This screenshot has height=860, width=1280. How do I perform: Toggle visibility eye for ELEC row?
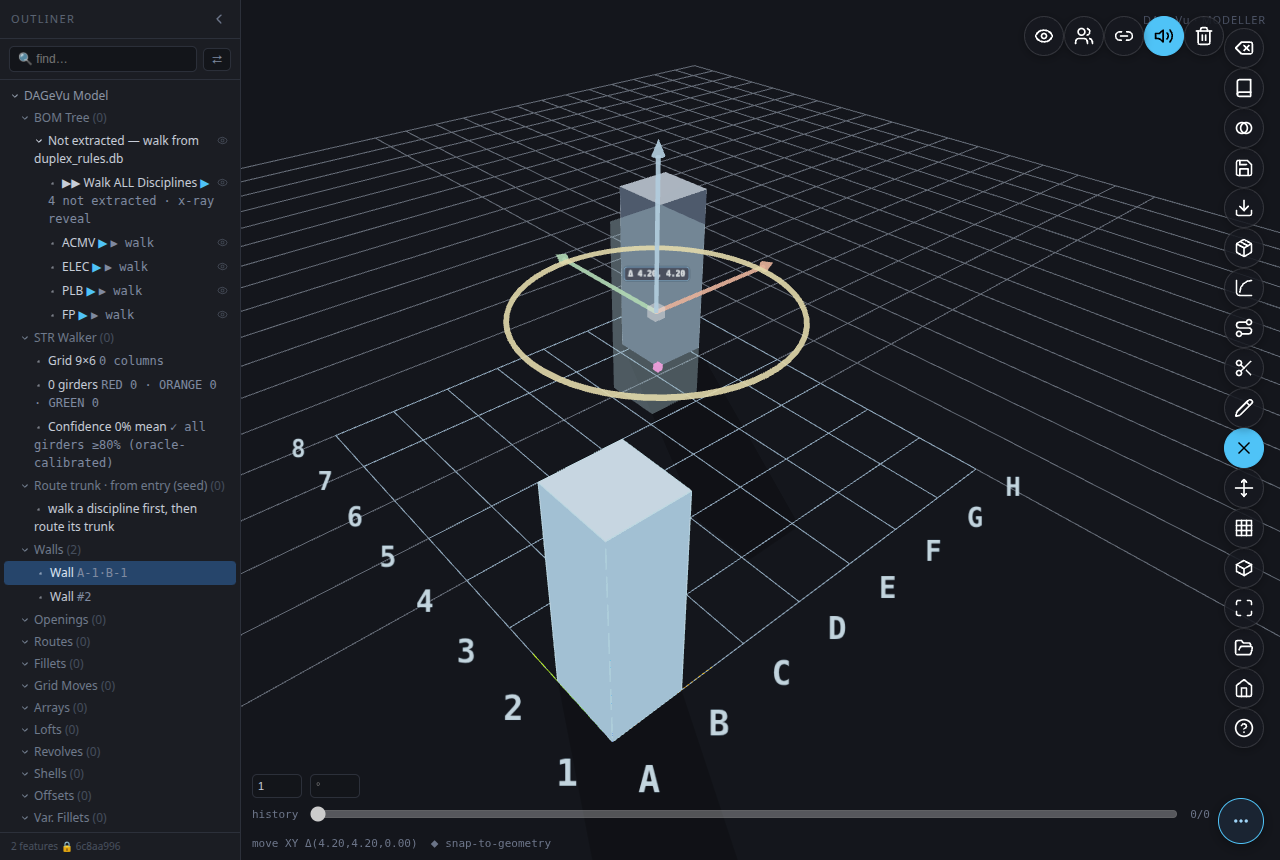tap(223, 267)
